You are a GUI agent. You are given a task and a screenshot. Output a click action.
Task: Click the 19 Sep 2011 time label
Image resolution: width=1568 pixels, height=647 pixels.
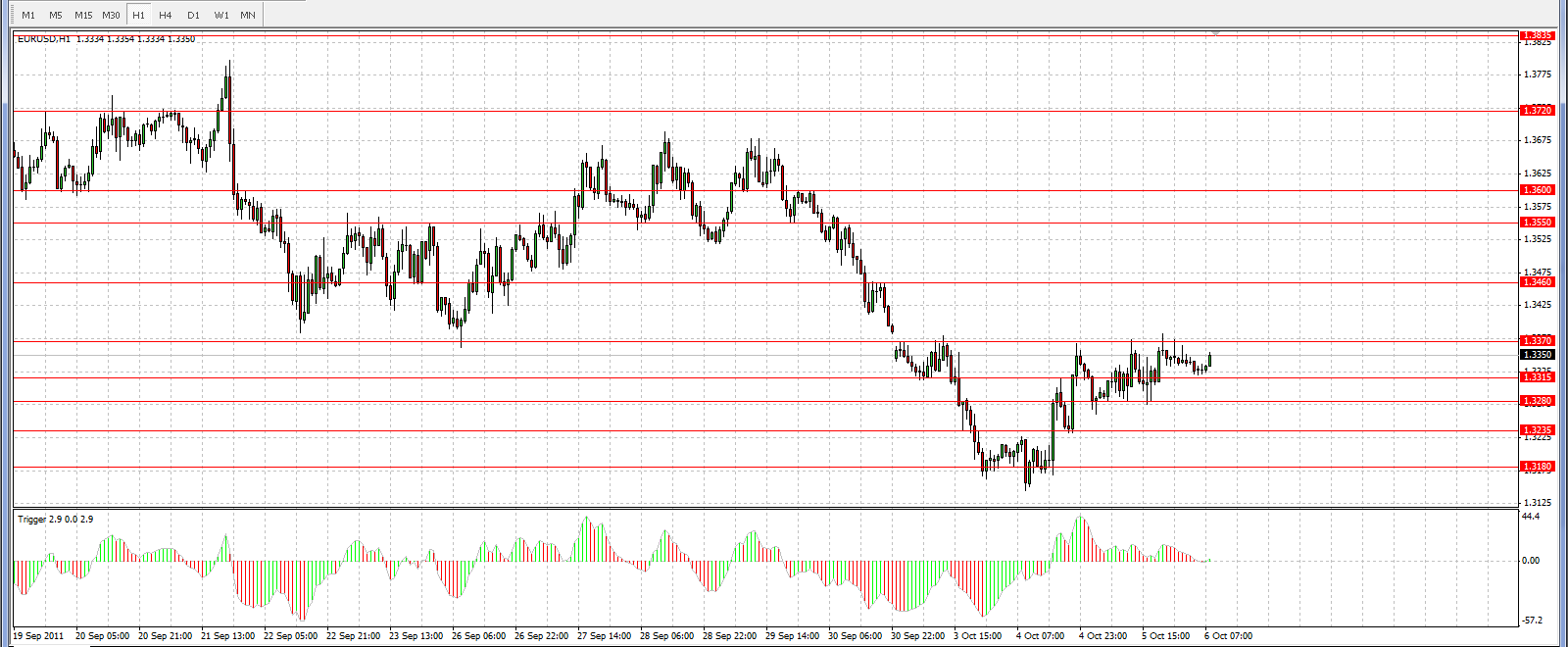(39, 636)
